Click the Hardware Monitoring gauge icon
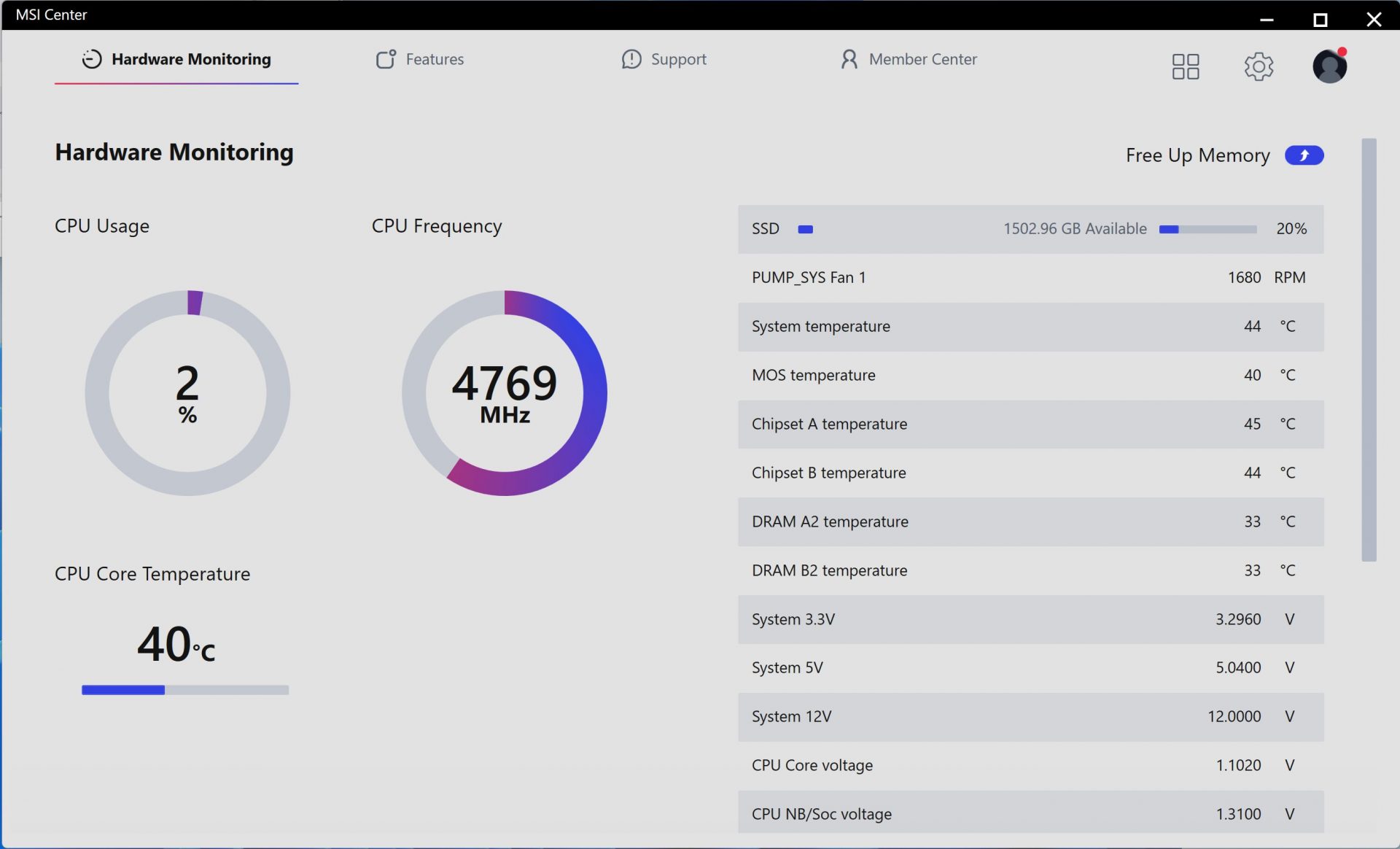The height and width of the screenshot is (849, 1400). (92, 59)
